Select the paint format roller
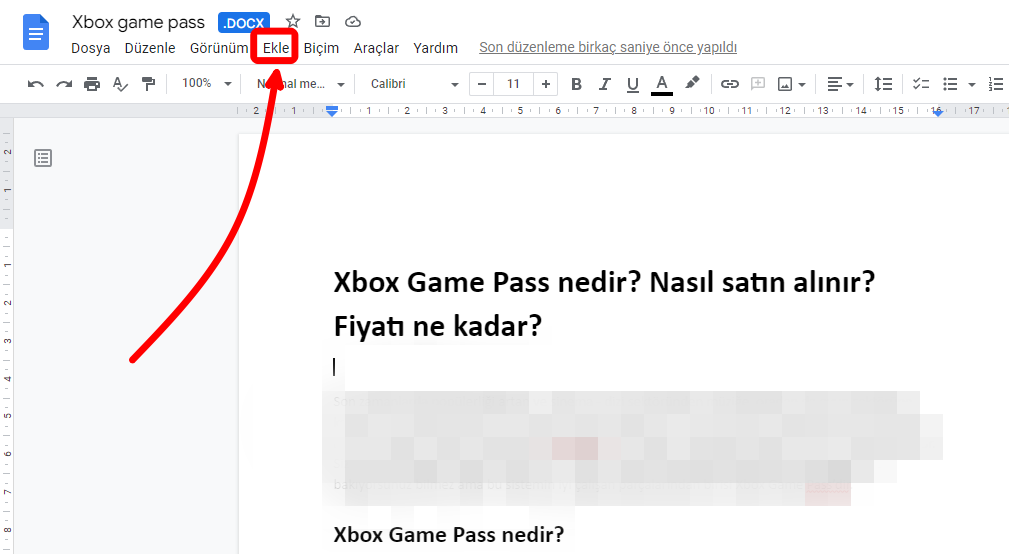The image size is (1009, 554). pos(148,84)
